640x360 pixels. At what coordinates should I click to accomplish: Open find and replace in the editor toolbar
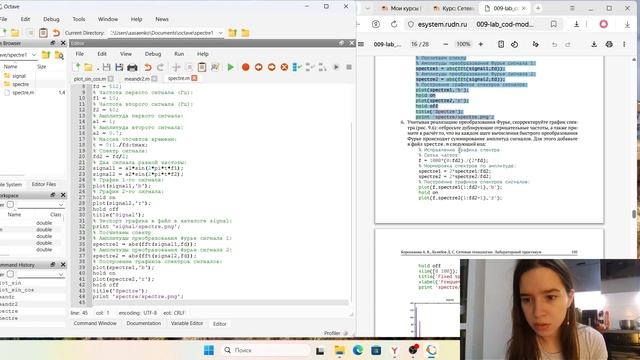coord(215,67)
